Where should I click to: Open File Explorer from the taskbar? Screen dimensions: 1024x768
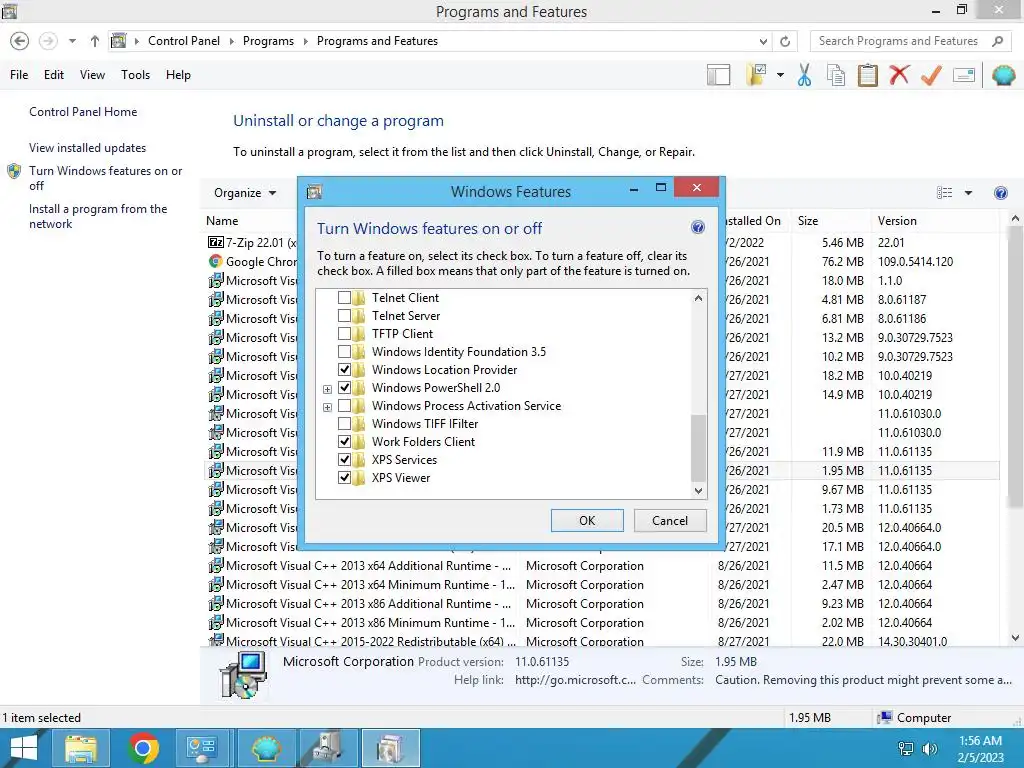click(80, 748)
